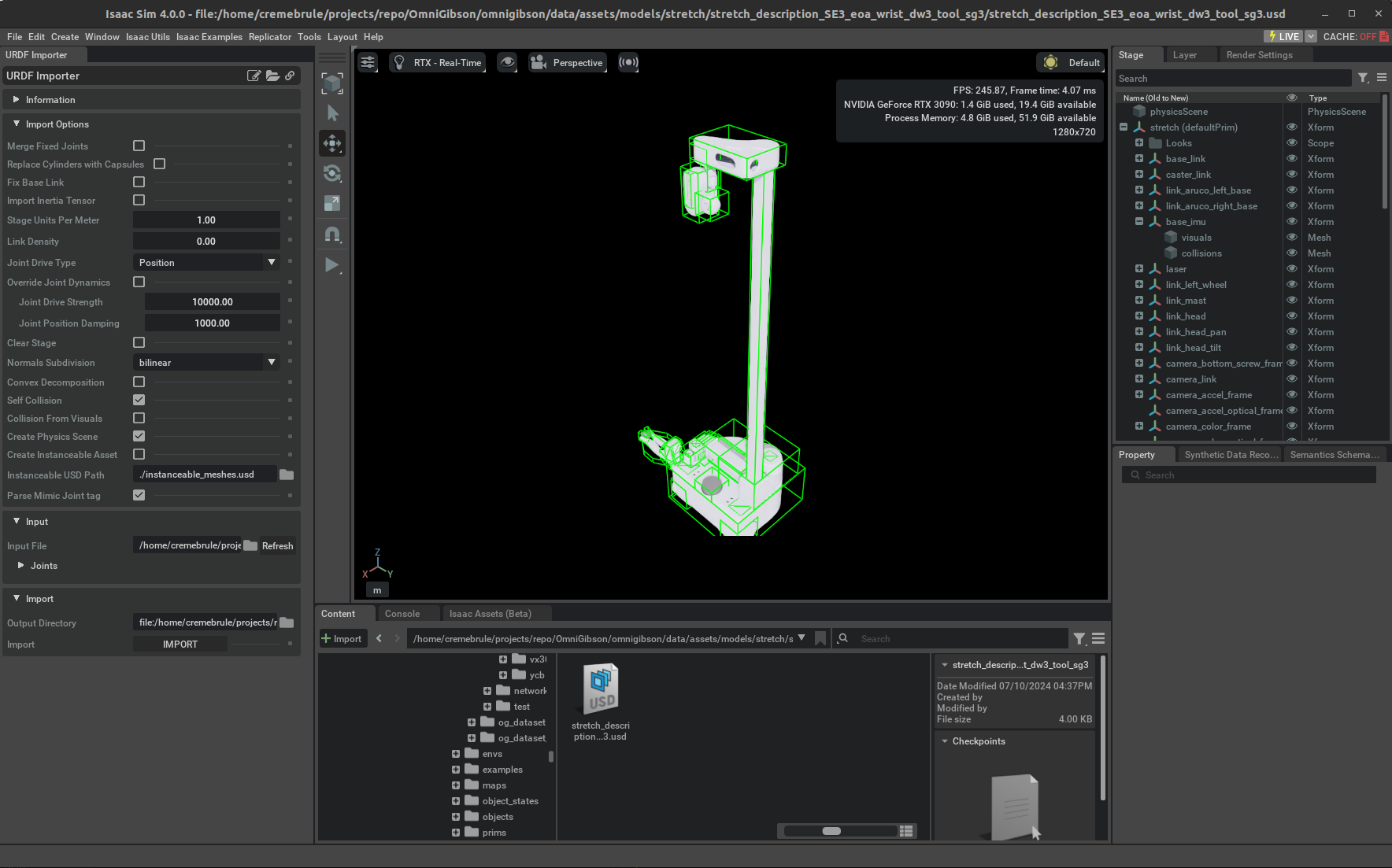This screenshot has width=1392, height=868.
Task: Click the IMPORT button
Action: coord(180,643)
